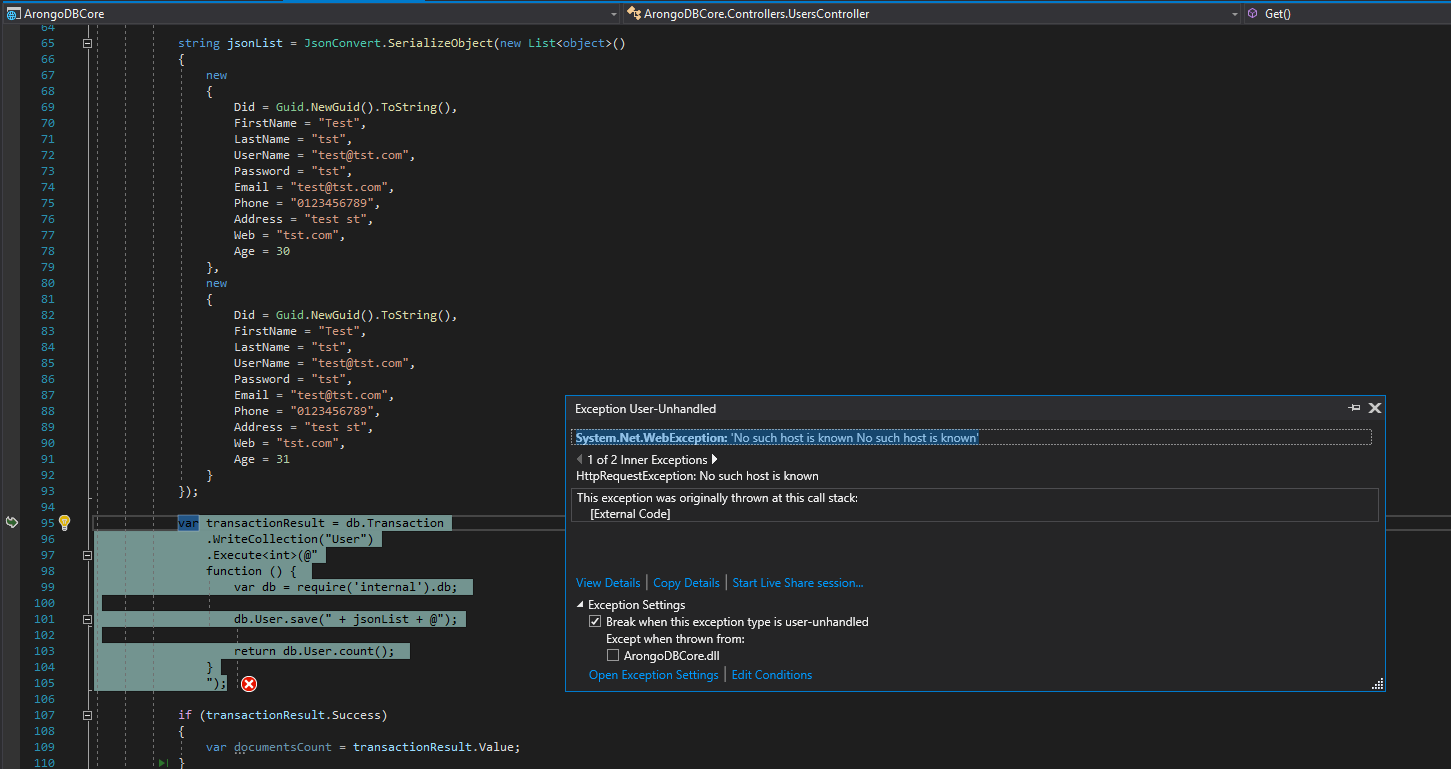This screenshot has width=1451, height=769.
Task: Click the red error icon after line 105
Action: click(249, 684)
